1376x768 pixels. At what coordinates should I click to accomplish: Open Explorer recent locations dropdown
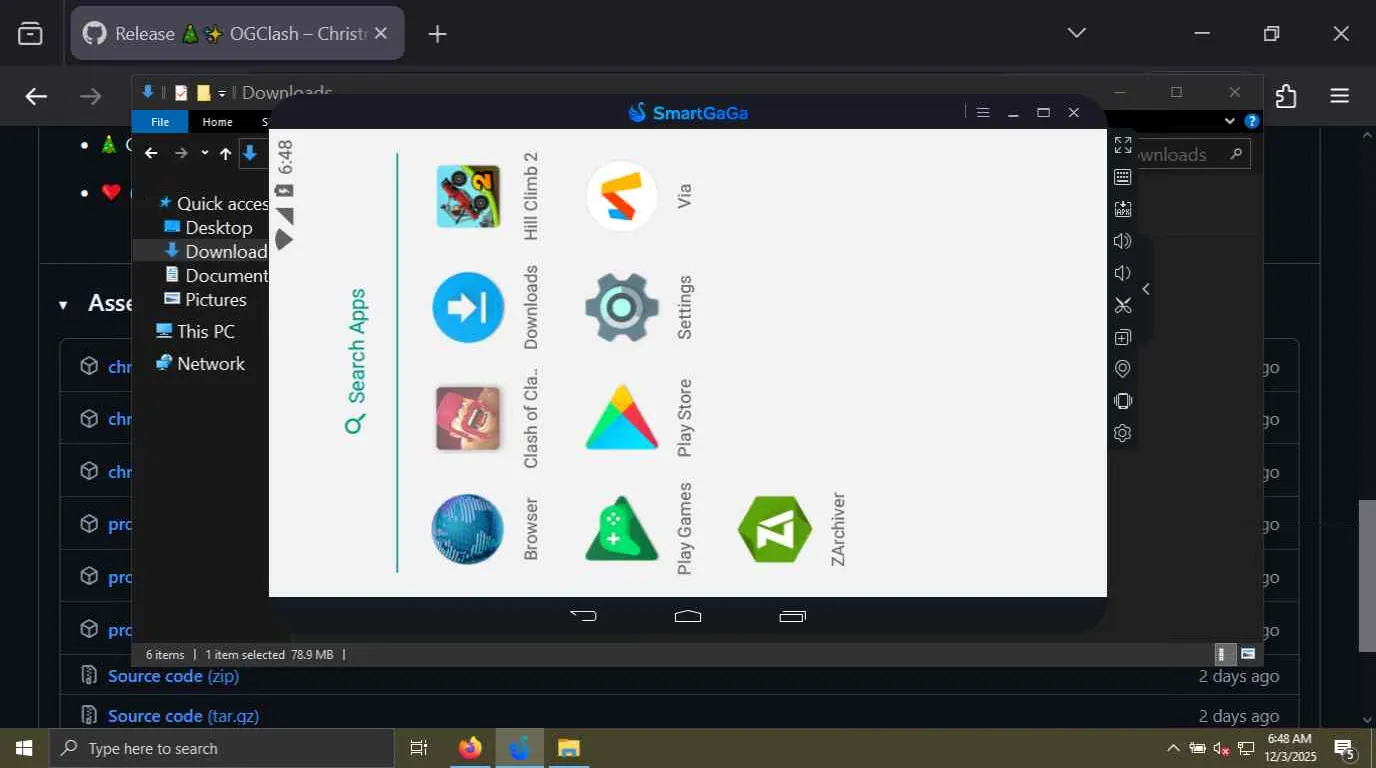[x=204, y=153]
